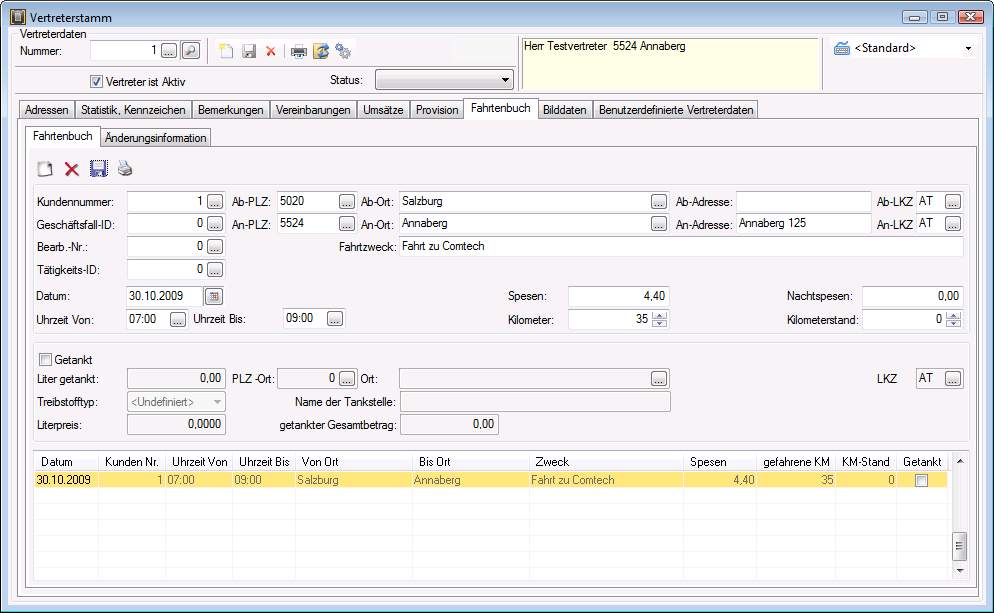The width and height of the screenshot is (994, 613).
Task: Sort by KM-Stand column header
Action: pos(866,462)
